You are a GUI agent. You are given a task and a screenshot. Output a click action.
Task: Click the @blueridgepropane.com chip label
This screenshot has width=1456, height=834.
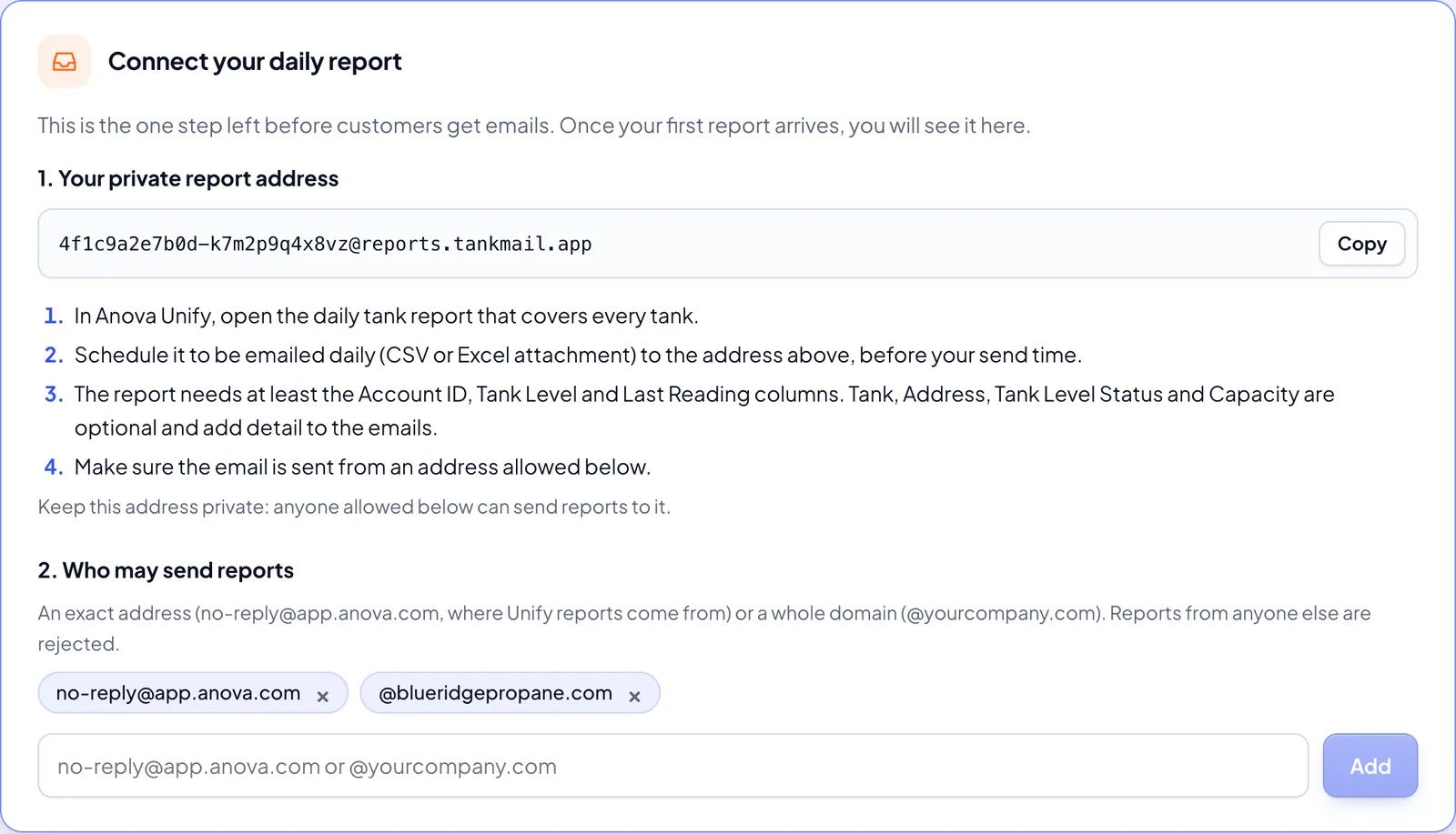pos(495,693)
